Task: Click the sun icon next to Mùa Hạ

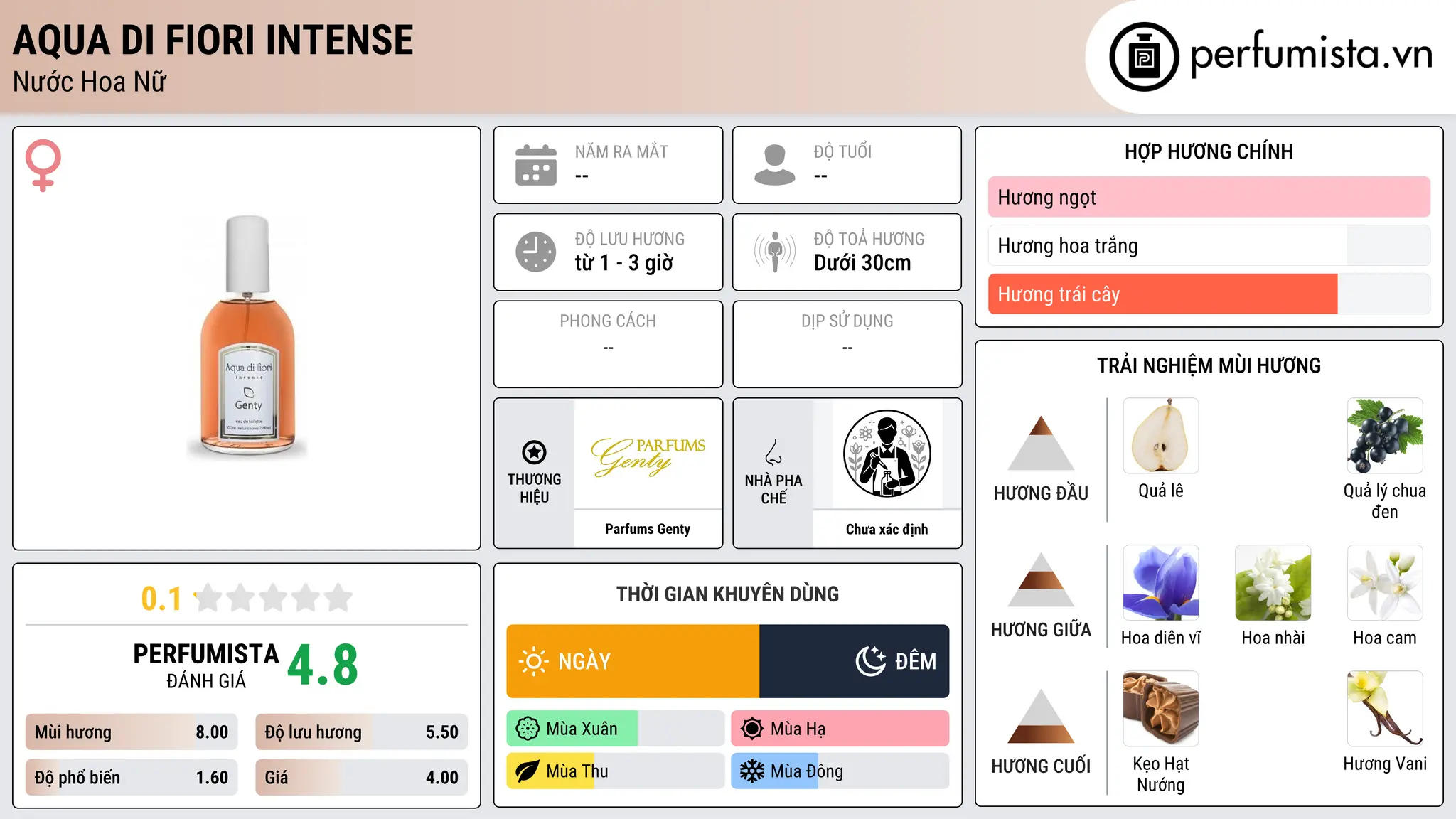Action: (x=752, y=729)
